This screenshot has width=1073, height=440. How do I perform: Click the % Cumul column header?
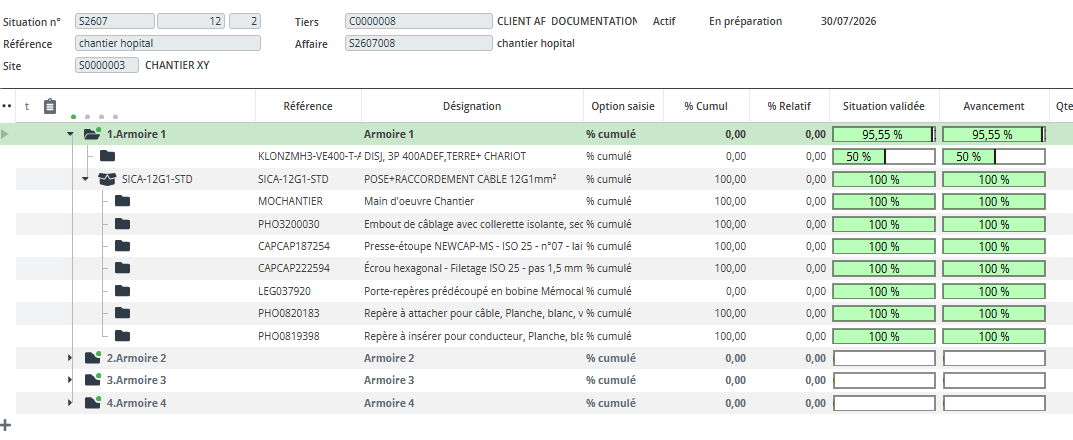[706, 106]
